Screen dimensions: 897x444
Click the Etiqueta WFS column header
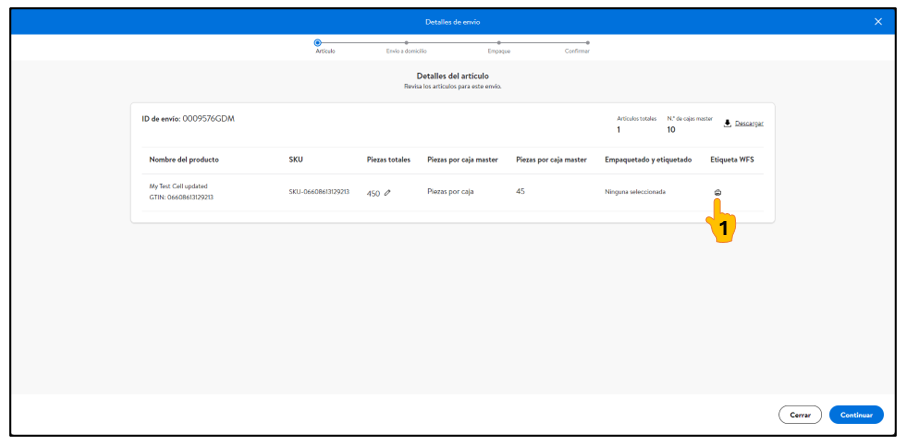(732, 160)
